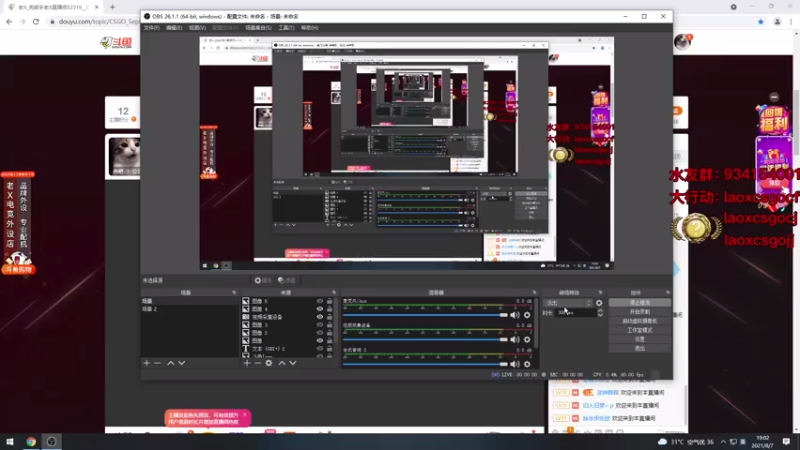The height and width of the screenshot is (450, 800).
Task: Pop out the 控件 dock panel
Action: 668,293
